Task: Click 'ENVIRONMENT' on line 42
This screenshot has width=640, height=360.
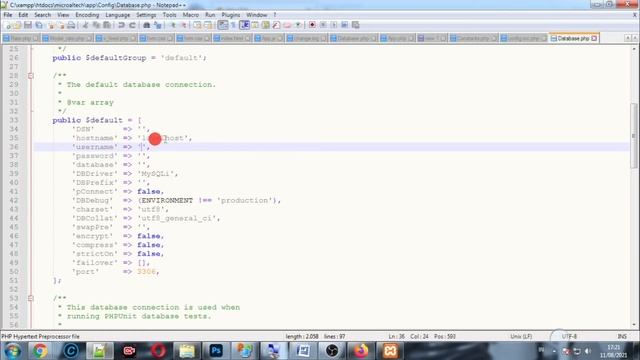Action: pyautogui.click(x=167, y=200)
